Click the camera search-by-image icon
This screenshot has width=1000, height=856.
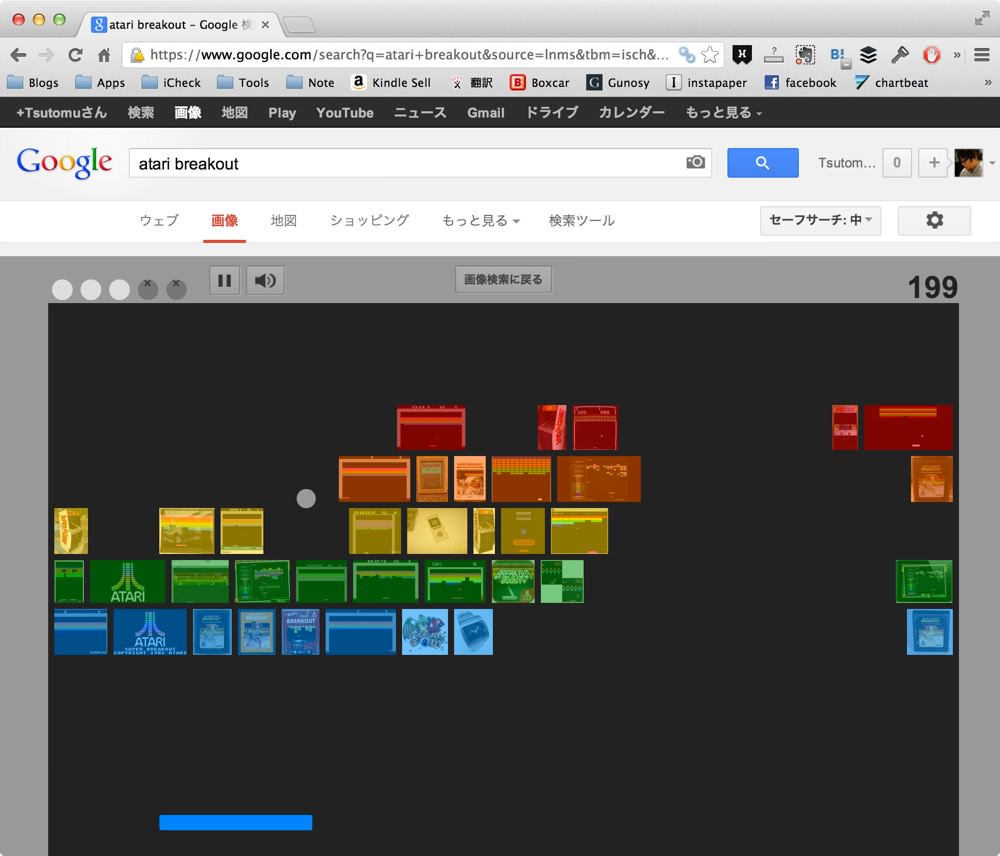pos(695,162)
